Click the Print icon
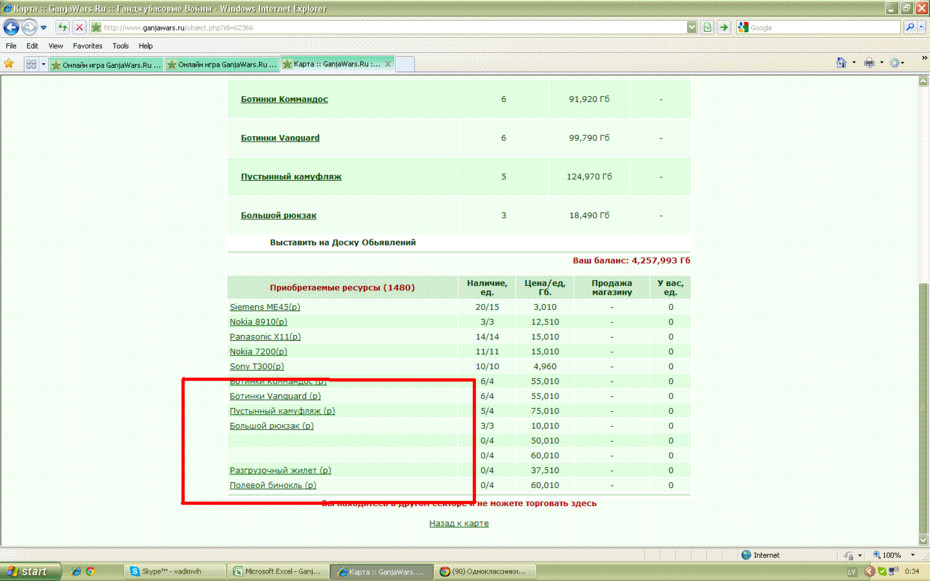 coord(869,62)
